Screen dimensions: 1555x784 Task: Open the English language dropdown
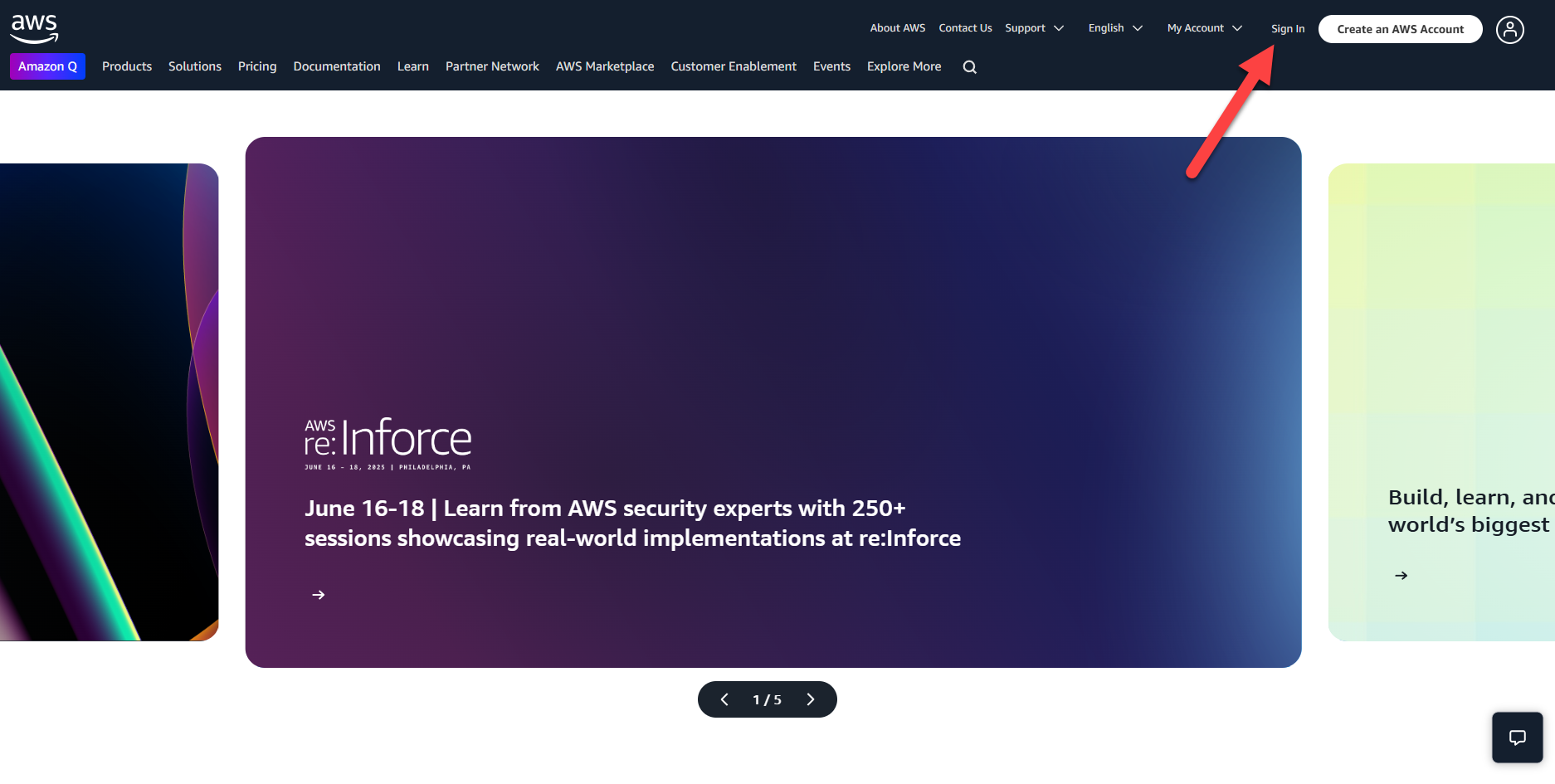point(1115,28)
